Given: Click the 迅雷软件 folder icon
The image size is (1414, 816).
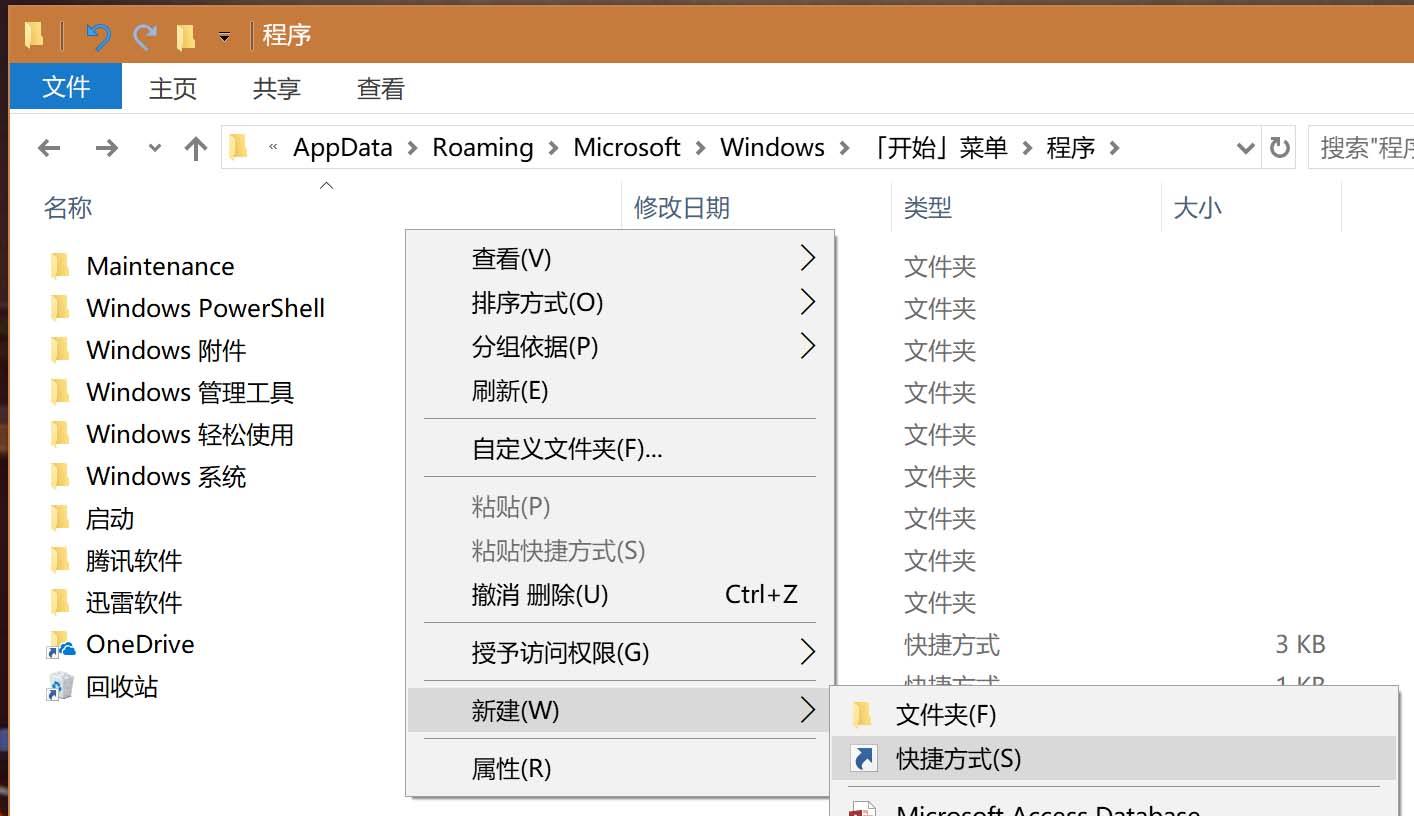Looking at the screenshot, I should pos(60,602).
